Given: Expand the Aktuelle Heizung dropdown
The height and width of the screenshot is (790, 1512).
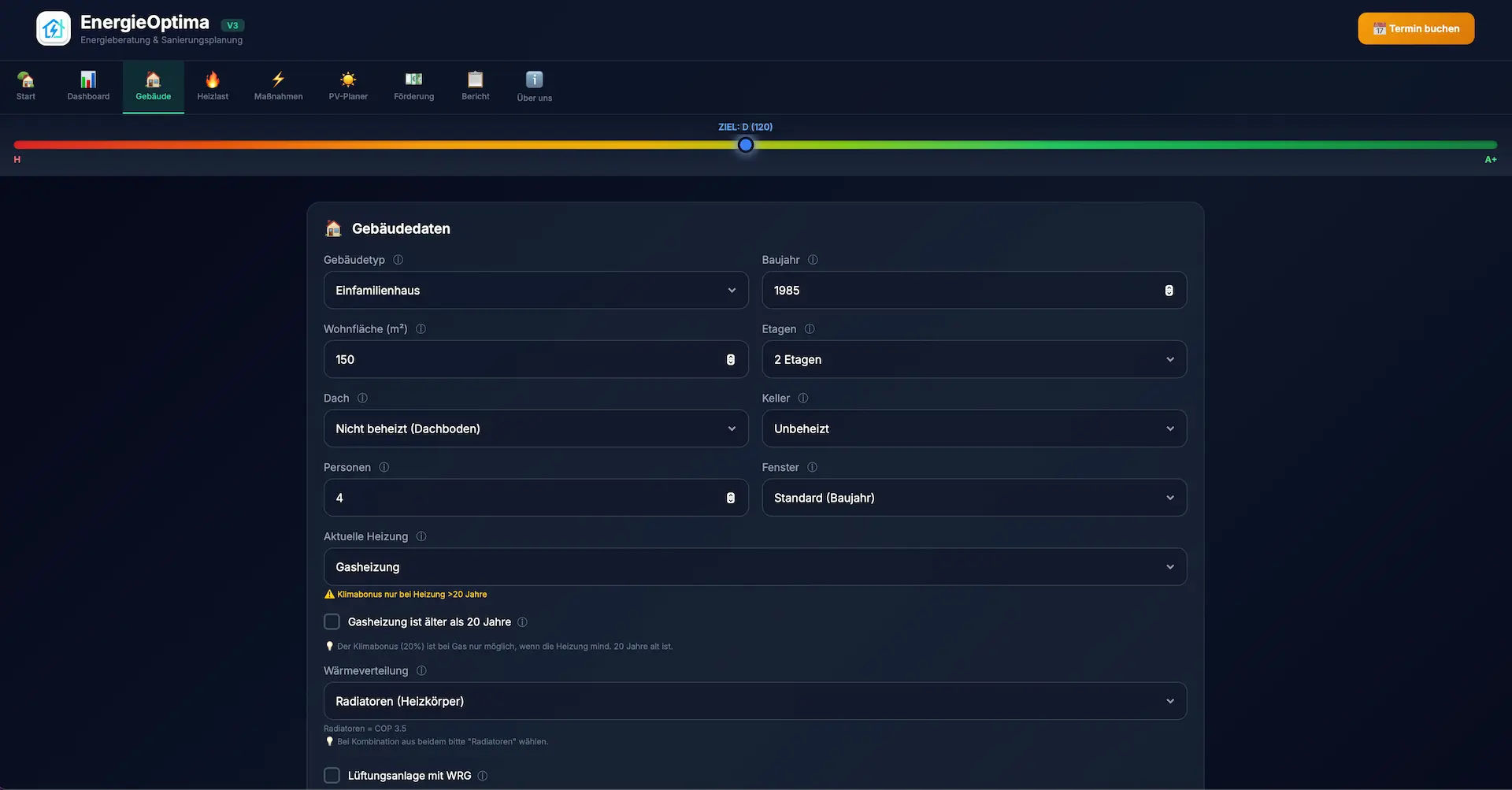Looking at the screenshot, I should pos(754,567).
